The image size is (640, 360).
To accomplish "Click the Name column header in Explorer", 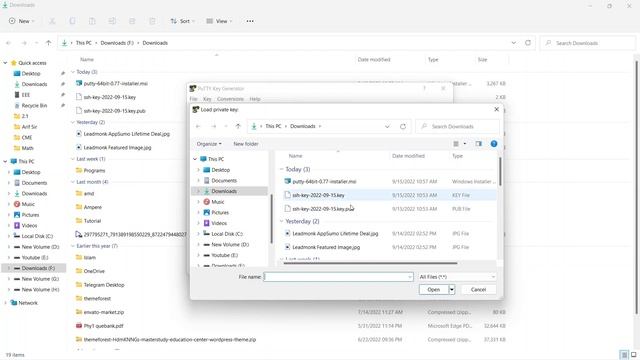I will point(87,60).
